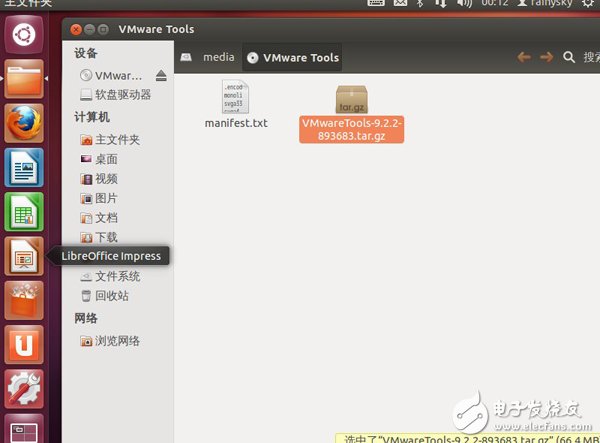Screen dimensions: 600x443
Task: Open the network indicator in top panel
Action: (x=440, y=3)
